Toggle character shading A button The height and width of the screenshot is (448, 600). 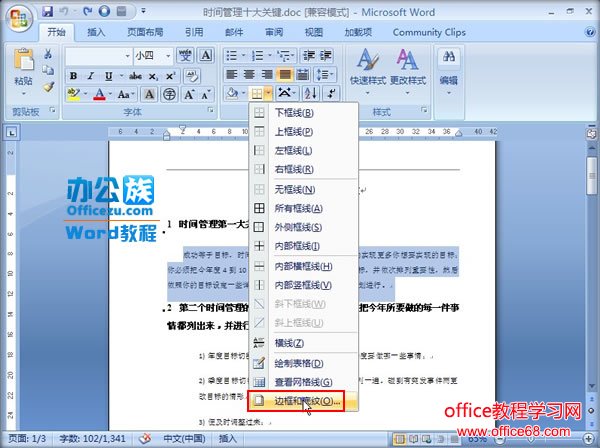[149, 94]
